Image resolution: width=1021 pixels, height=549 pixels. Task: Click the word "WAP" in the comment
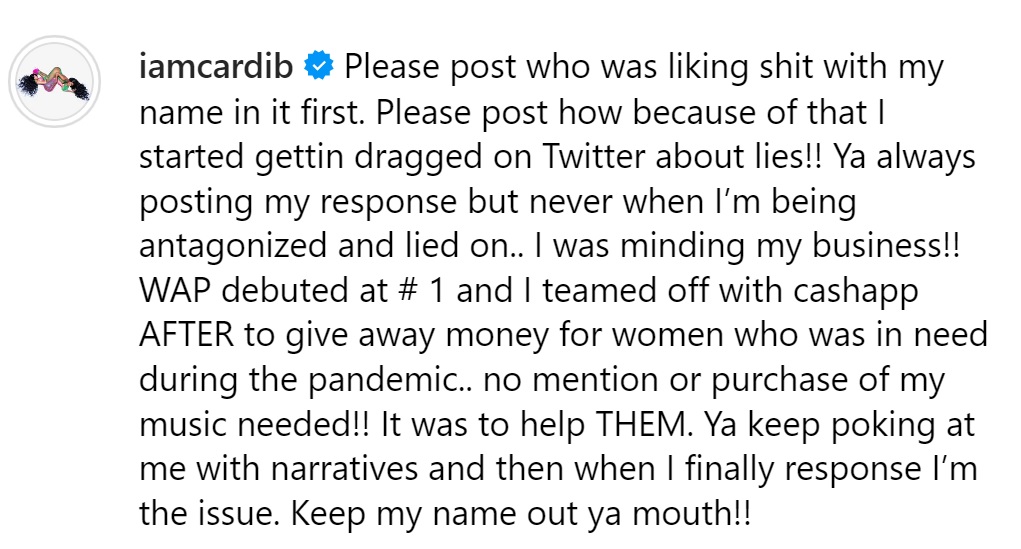point(175,290)
